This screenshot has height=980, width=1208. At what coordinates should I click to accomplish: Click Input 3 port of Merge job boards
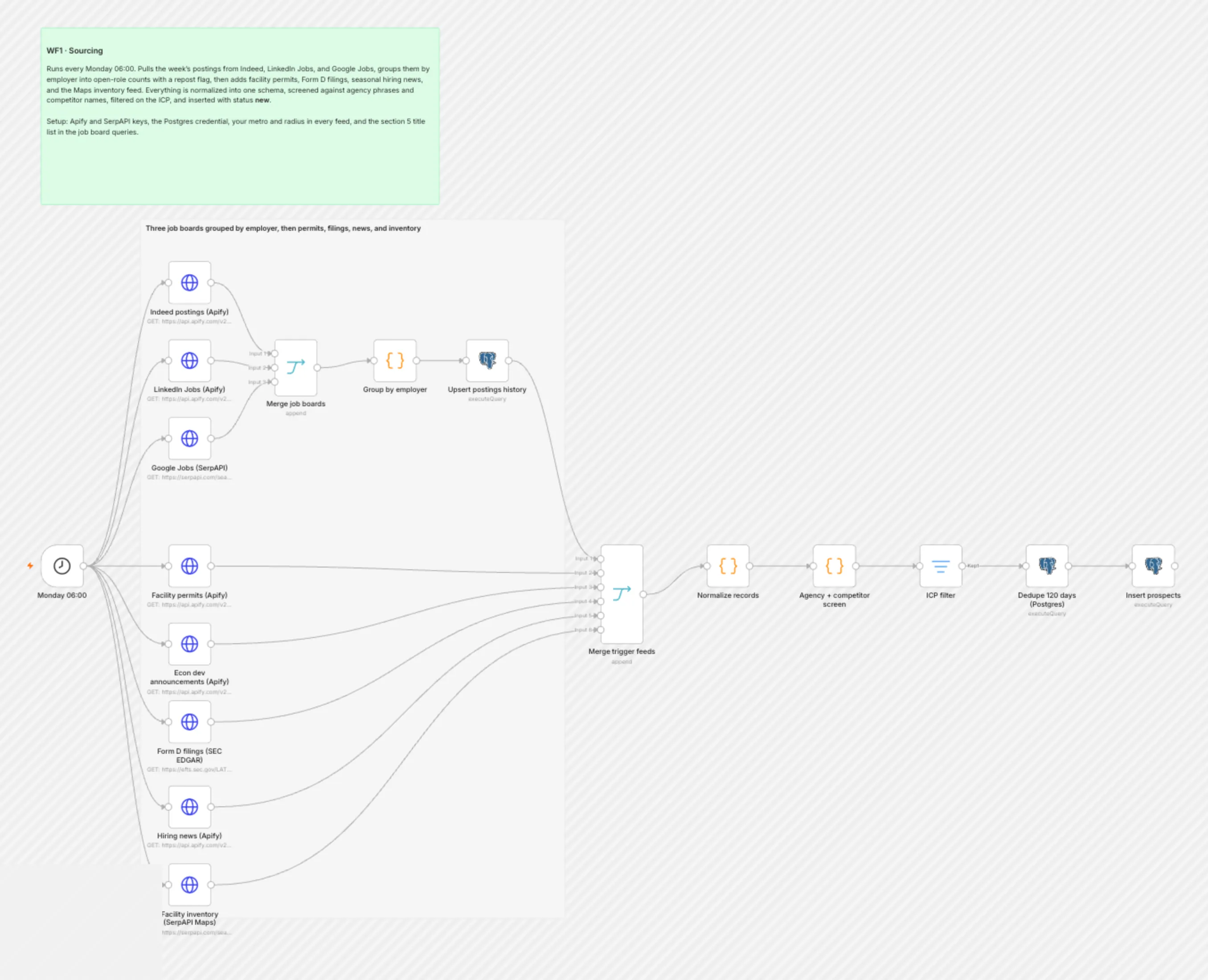click(x=275, y=382)
